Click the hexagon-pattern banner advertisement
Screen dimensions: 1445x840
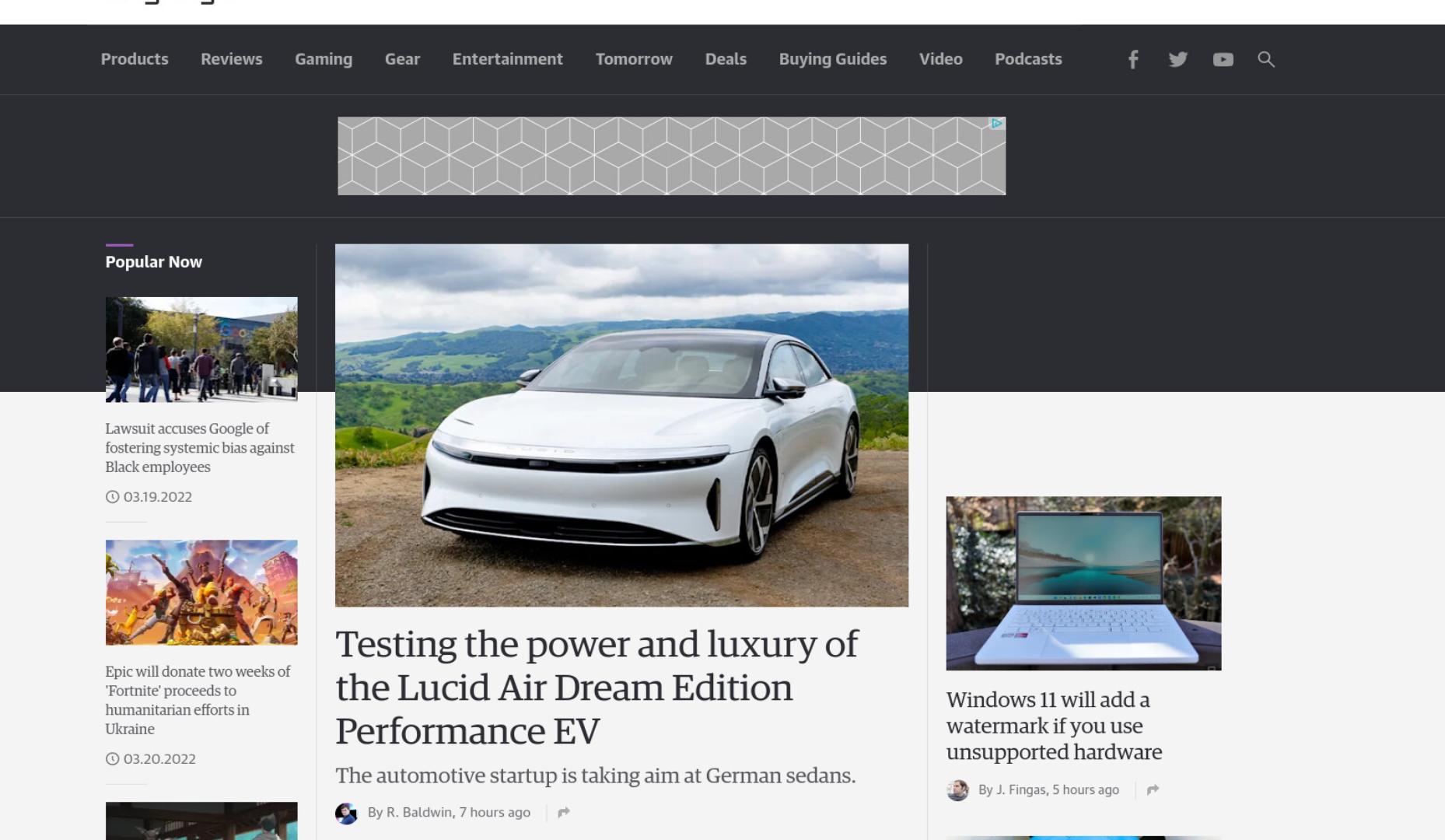coord(671,156)
